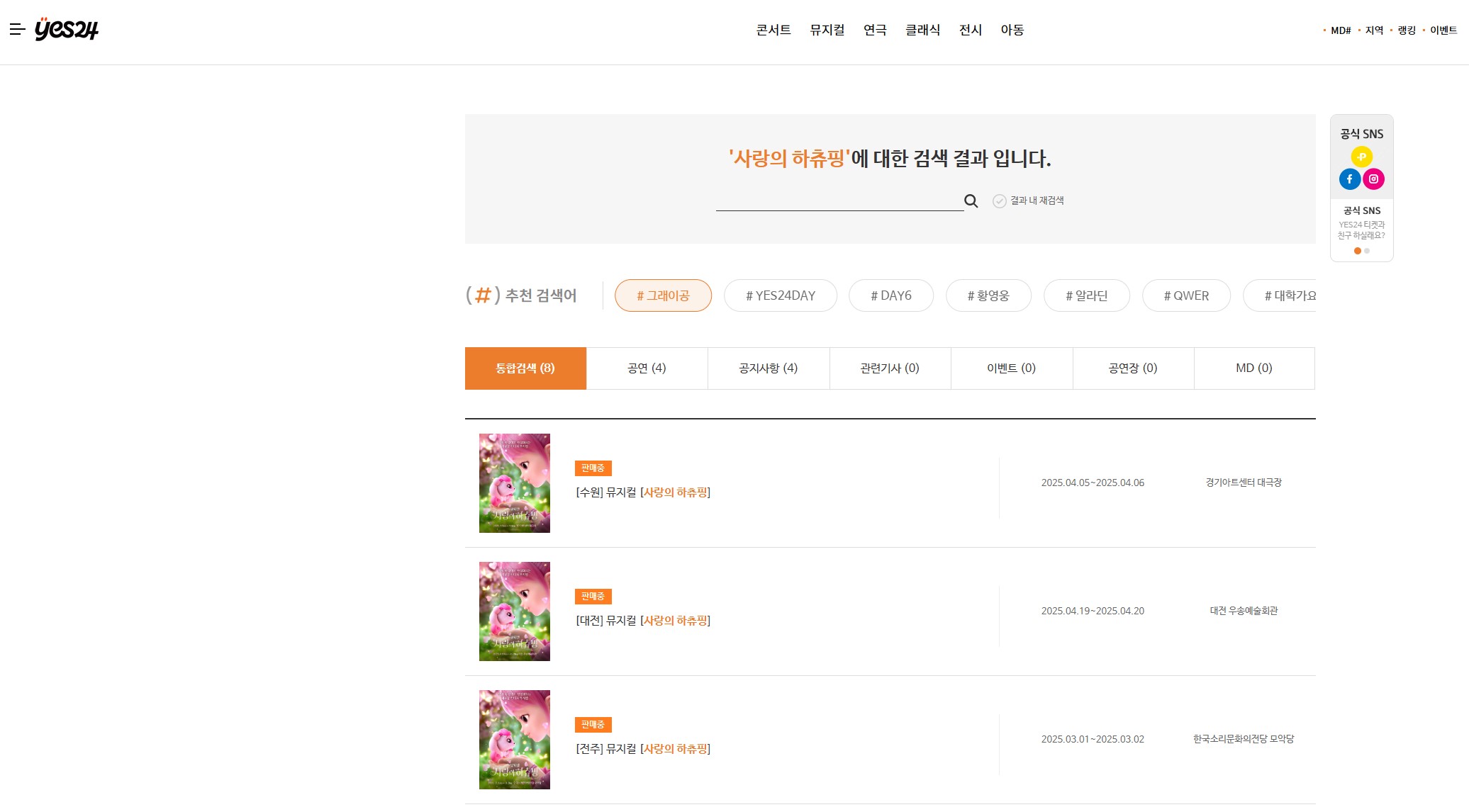Open the [전주] musical poster thumbnail

[514, 740]
